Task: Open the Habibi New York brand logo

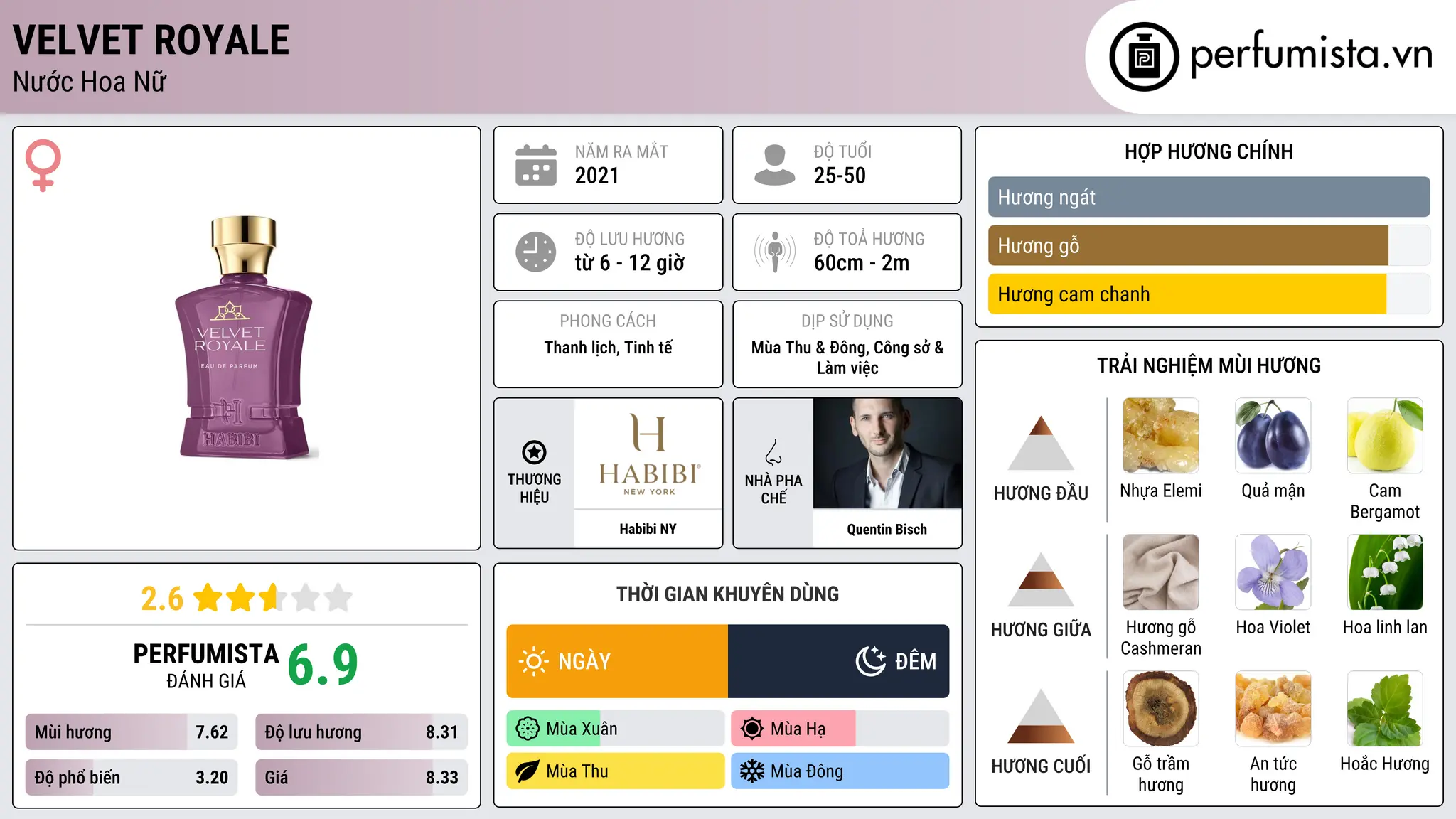Action: click(648, 454)
